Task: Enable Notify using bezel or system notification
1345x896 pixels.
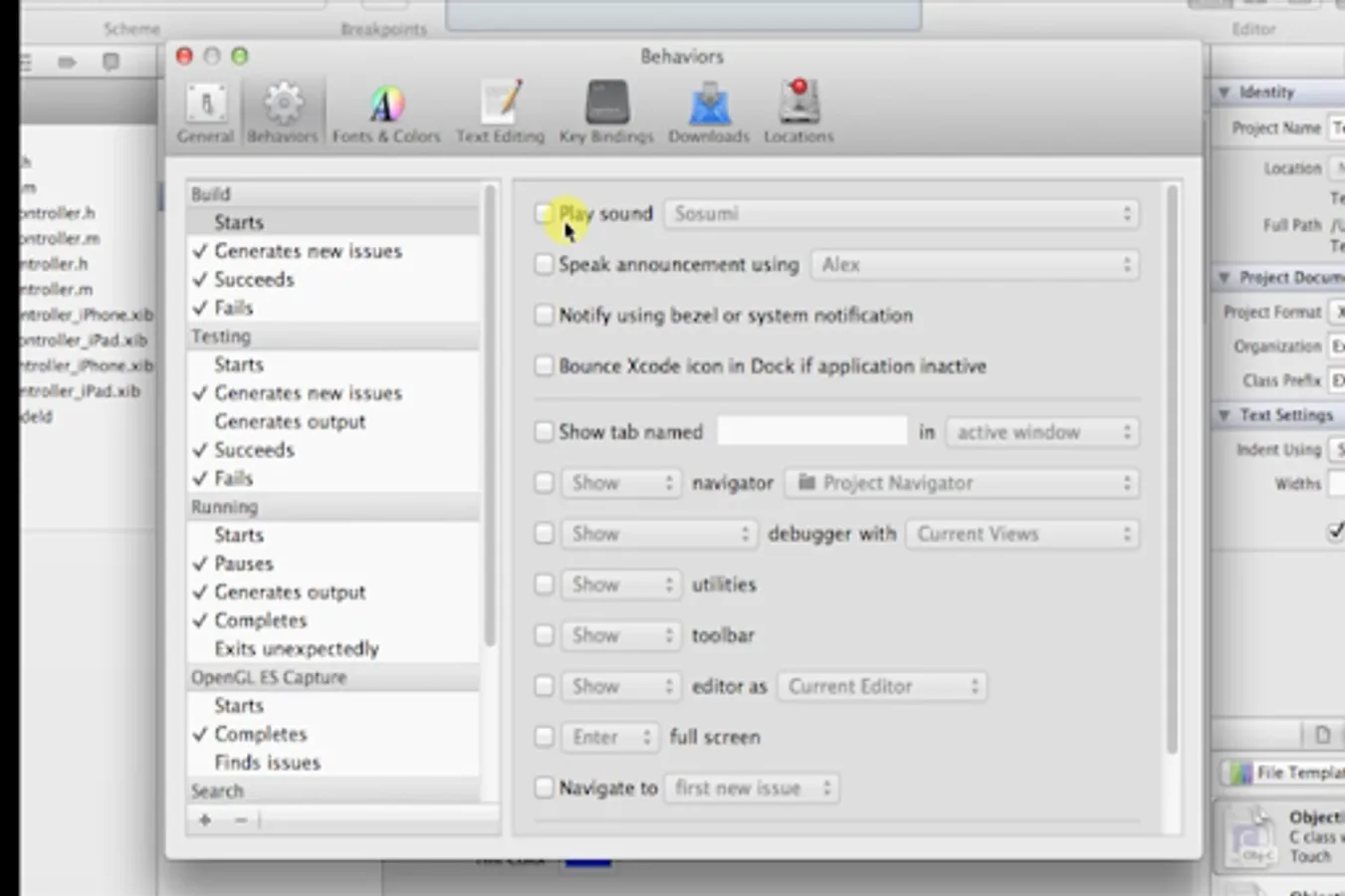Action: (544, 315)
